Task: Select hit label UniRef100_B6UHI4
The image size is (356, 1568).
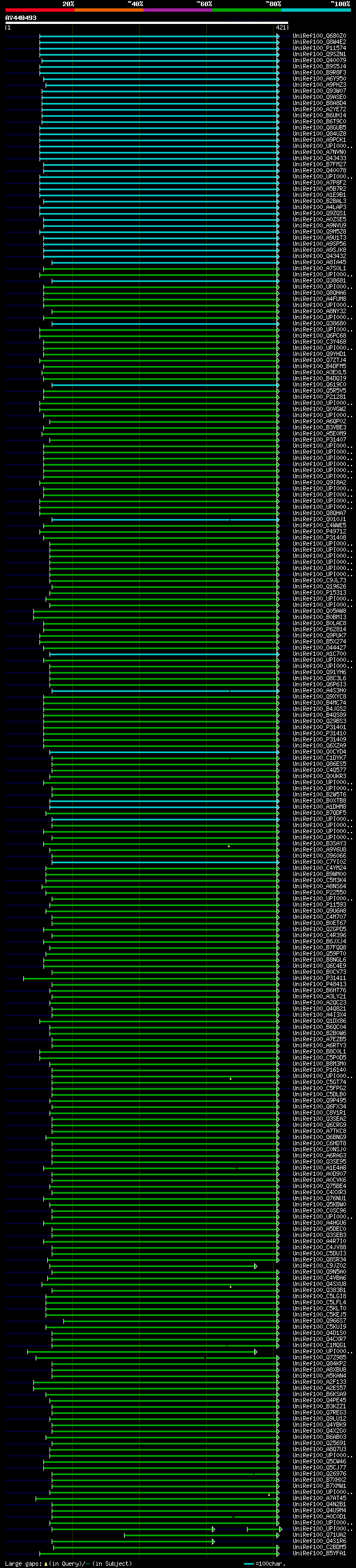Action: point(319,116)
